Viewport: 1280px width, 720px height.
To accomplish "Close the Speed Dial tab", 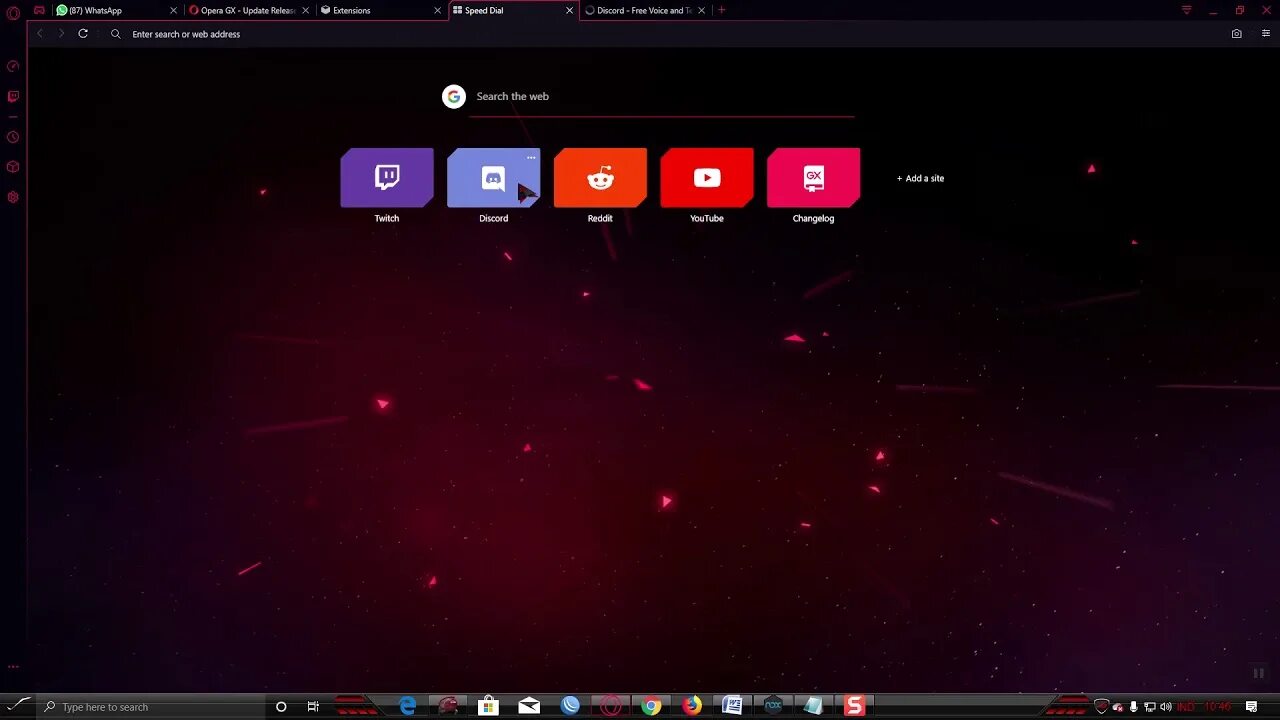I will click(x=569, y=10).
